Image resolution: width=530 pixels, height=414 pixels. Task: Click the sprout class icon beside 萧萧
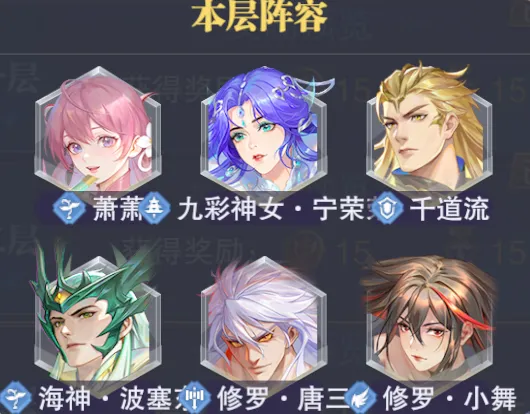point(70,208)
